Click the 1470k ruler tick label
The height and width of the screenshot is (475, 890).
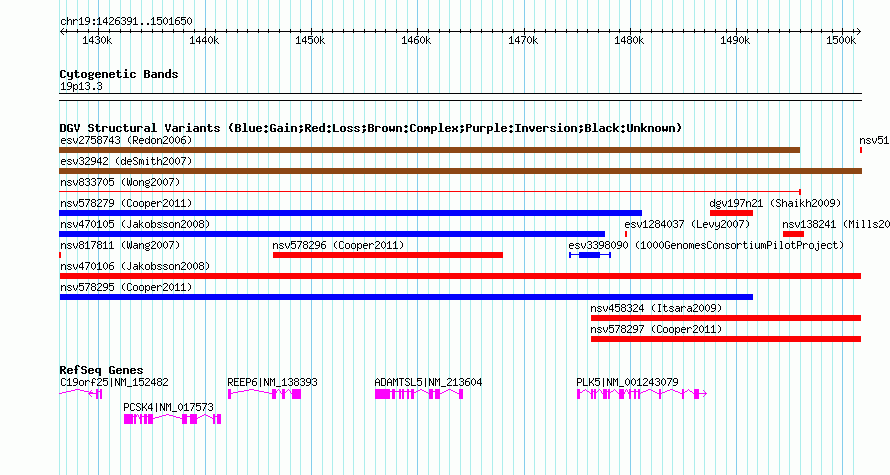click(523, 40)
